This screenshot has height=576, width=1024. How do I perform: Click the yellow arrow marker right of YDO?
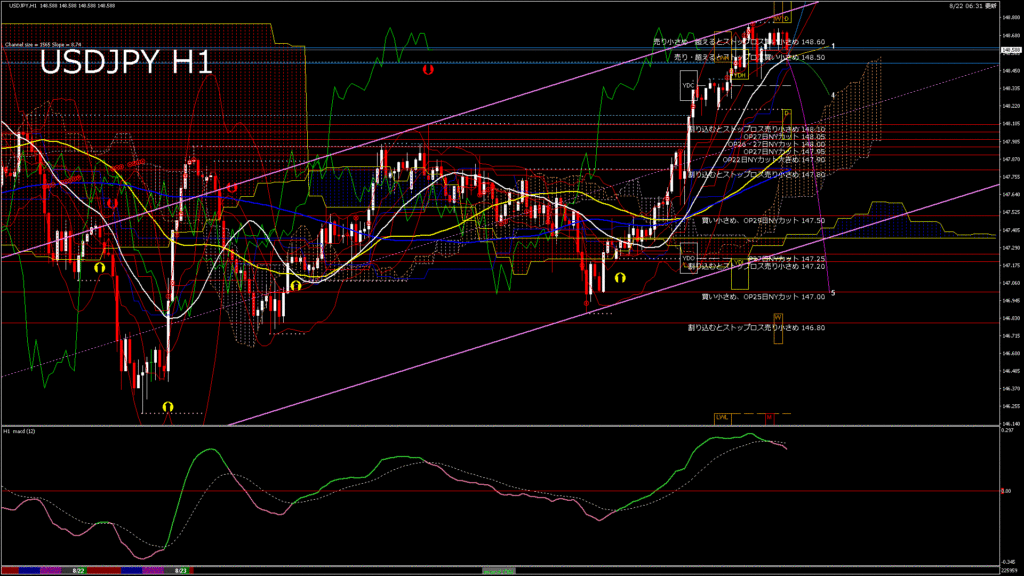(x=621, y=276)
